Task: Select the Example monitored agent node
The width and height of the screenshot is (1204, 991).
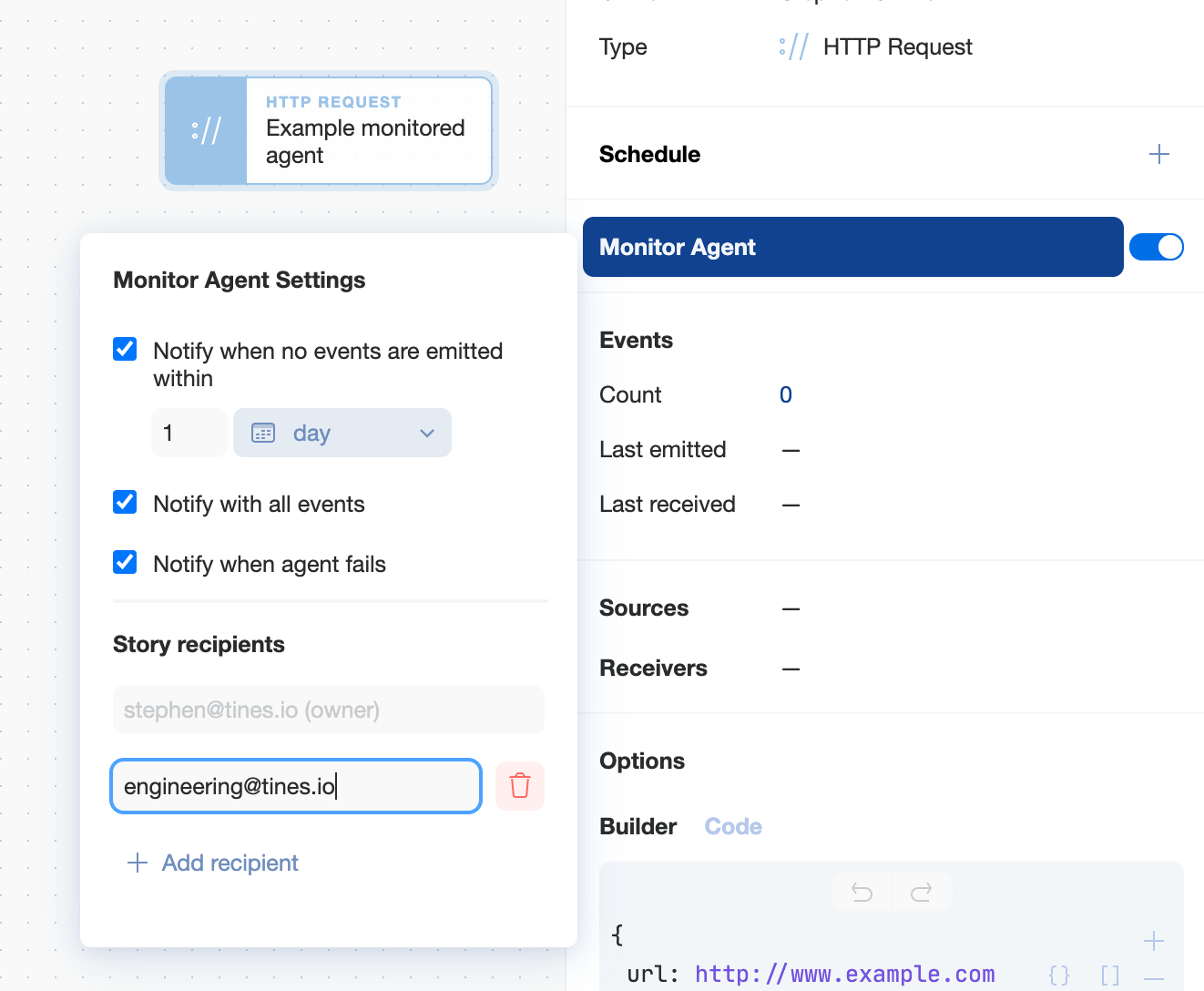Action: coord(329,131)
